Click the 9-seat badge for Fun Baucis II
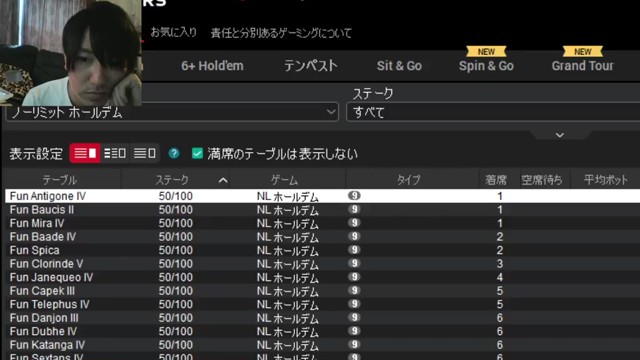Viewport: 640px width, 360px height. [x=354, y=209]
